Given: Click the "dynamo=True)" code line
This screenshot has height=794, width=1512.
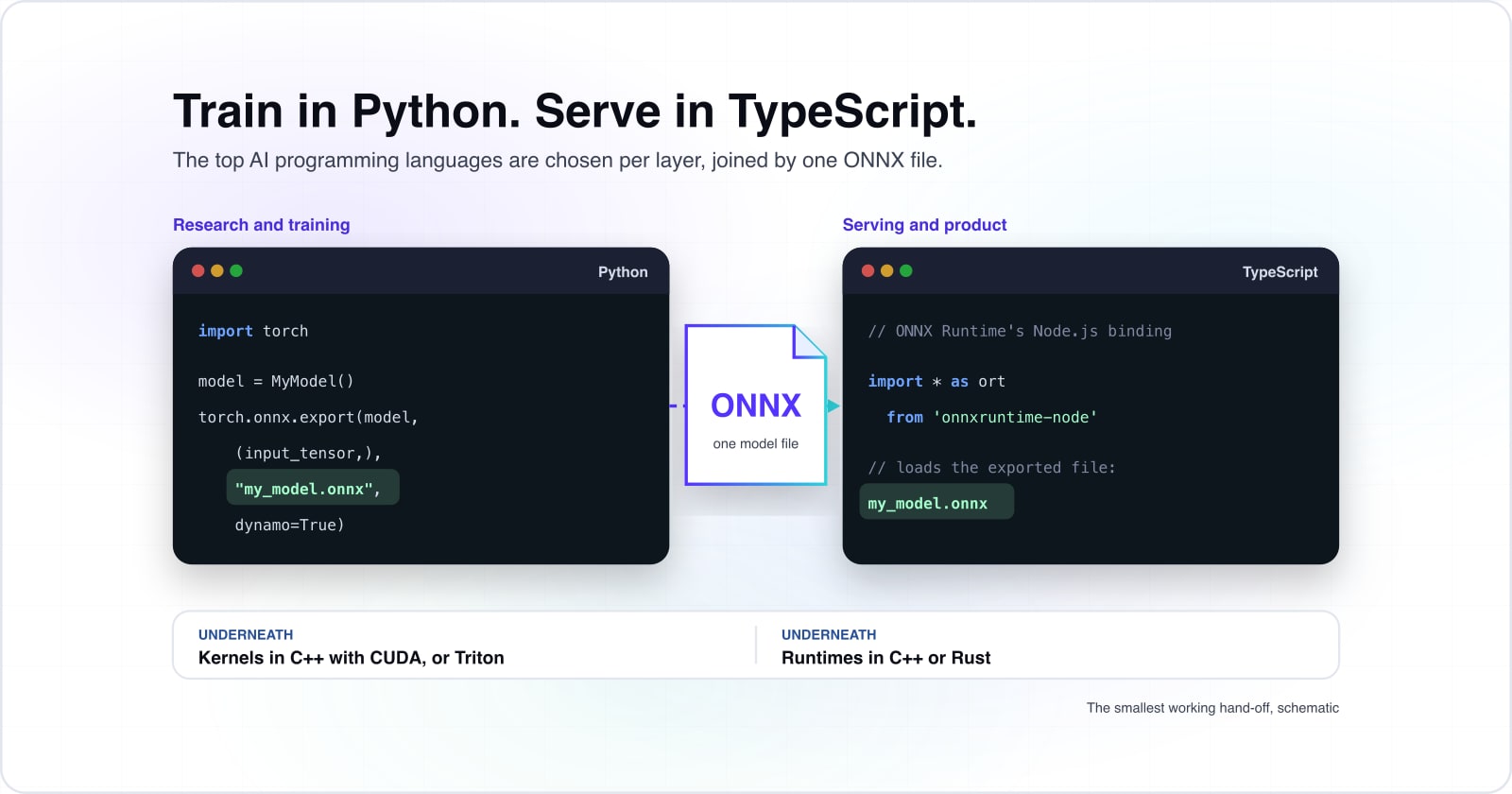Looking at the screenshot, I should coord(289,525).
